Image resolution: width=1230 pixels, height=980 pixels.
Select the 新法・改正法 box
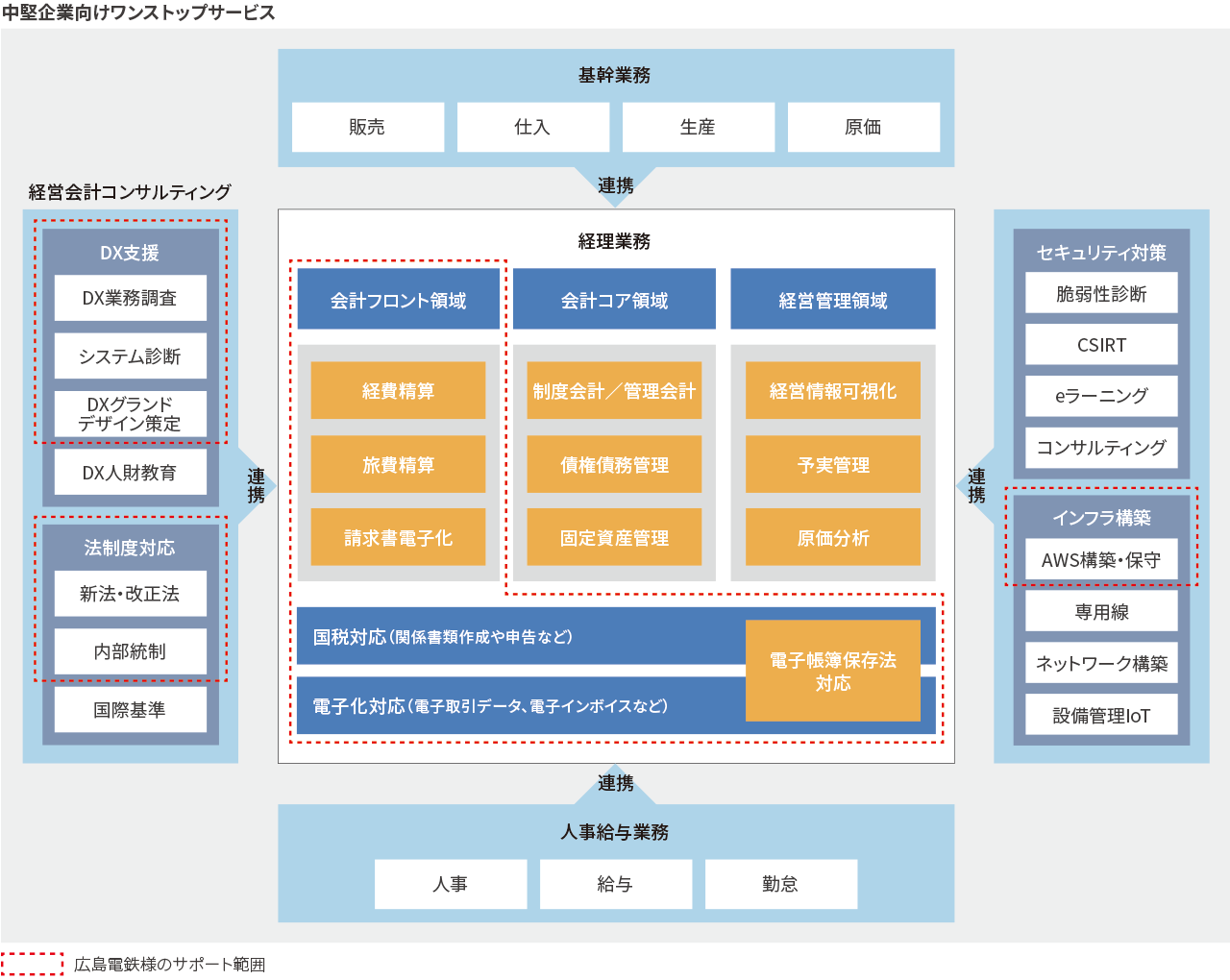(x=131, y=594)
